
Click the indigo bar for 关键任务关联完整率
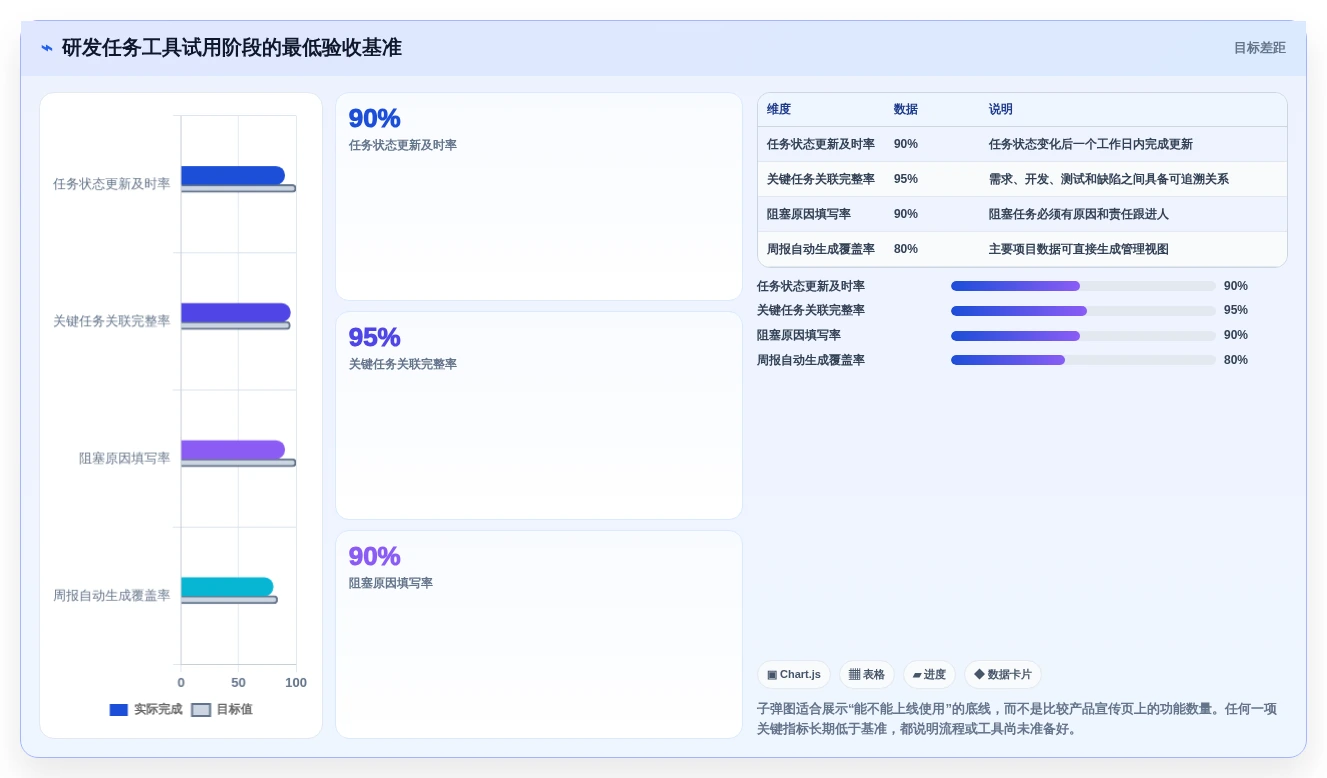pyautogui.click(x=236, y=312)
